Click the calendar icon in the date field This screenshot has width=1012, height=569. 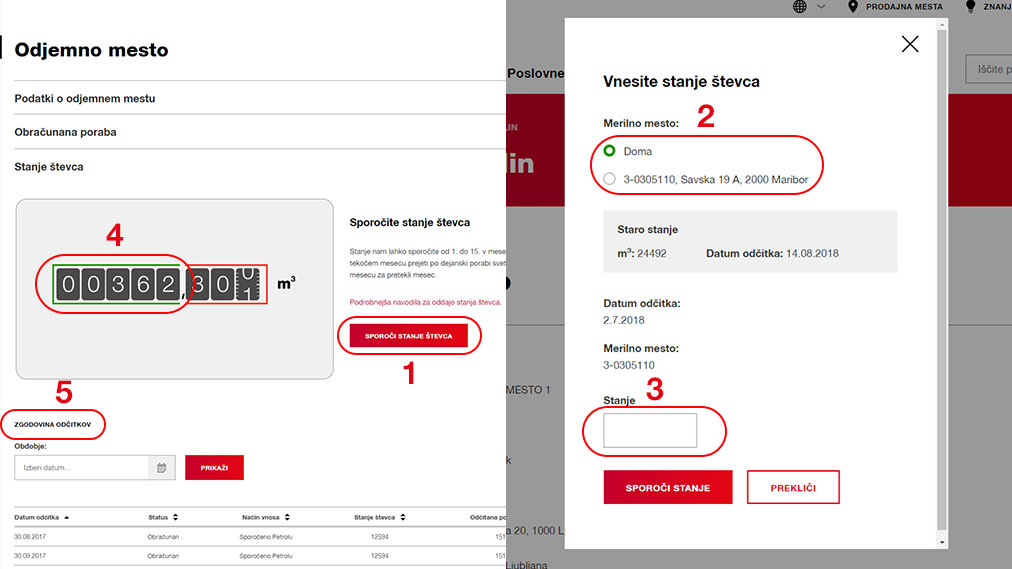click(x=162, y=468)
